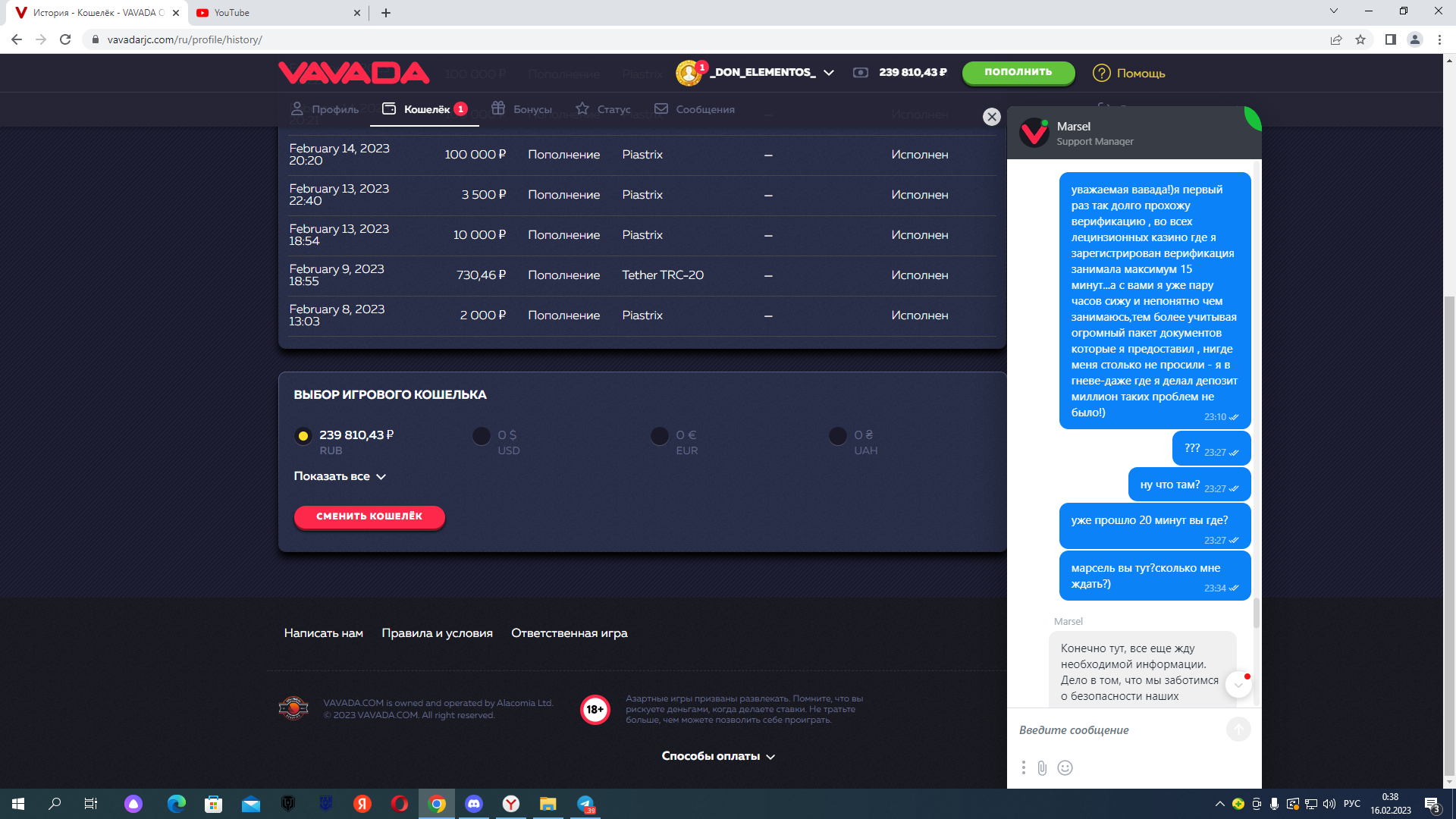Launch Microsoft Edge from the taskbar
The height and width of the screenshot is (819, 1456).
point(177,804)
